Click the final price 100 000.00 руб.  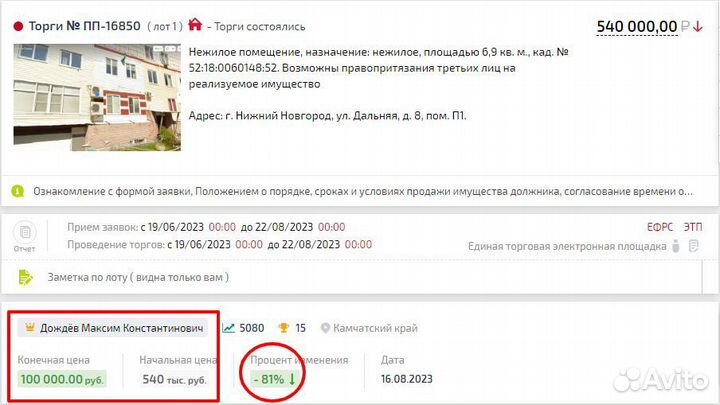62,379
